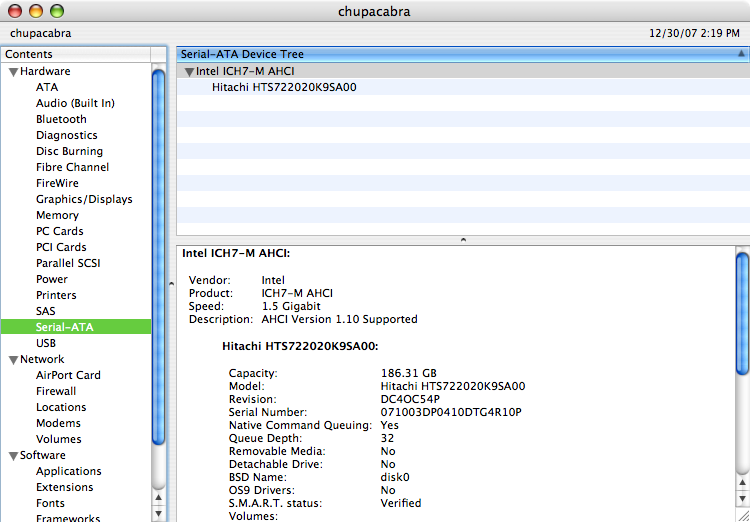Open the Bluetooth hardware entry
The image size is (750, 522).
(61, 119)
